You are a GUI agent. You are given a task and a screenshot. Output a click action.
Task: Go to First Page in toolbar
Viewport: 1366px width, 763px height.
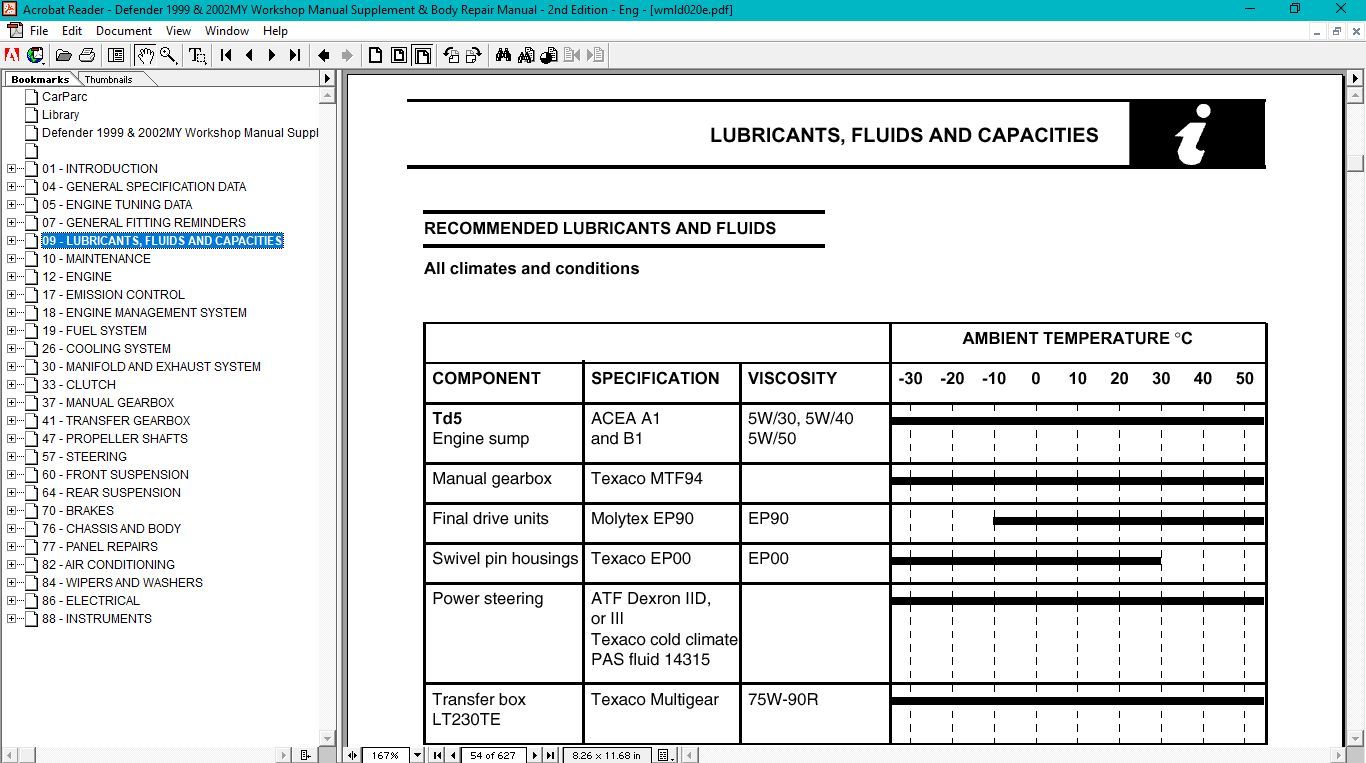(227, 55)
